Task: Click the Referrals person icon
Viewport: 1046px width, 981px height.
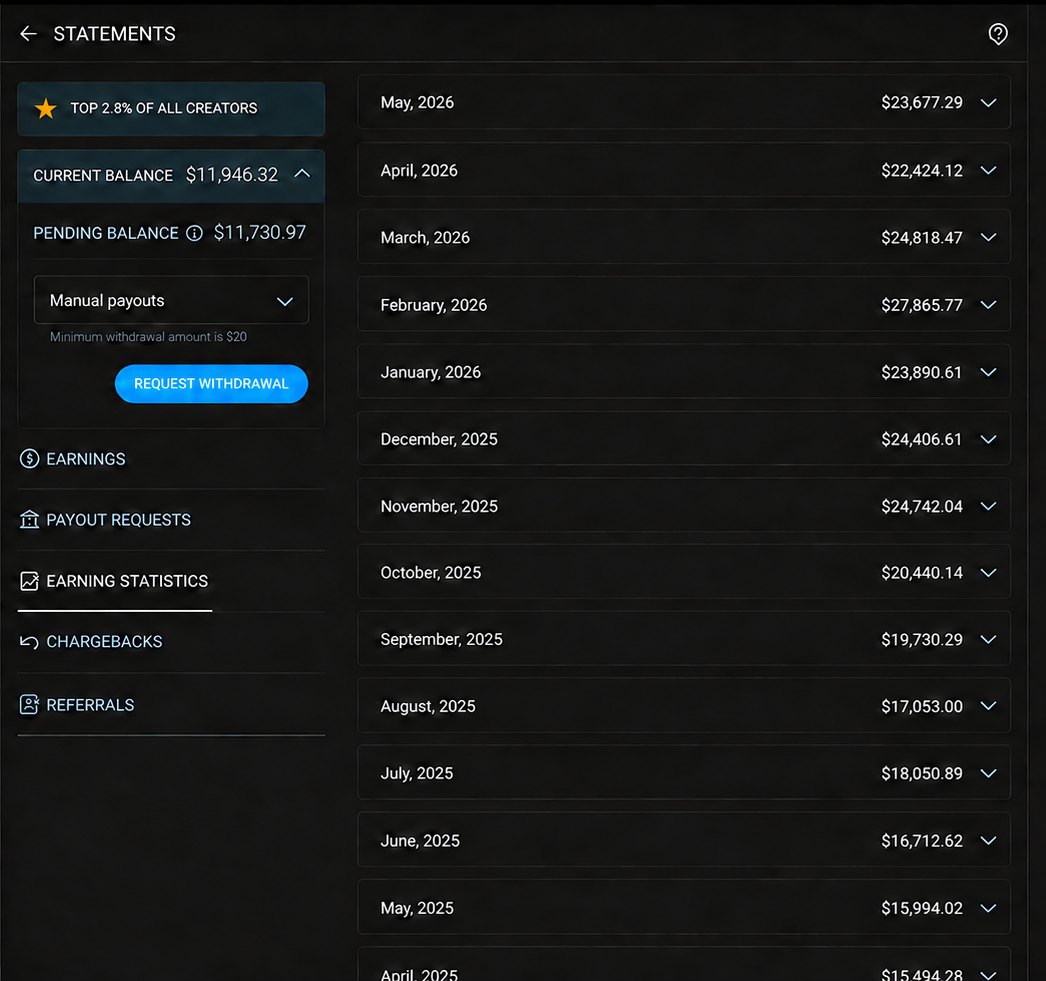Action: (x=29, y=704)
